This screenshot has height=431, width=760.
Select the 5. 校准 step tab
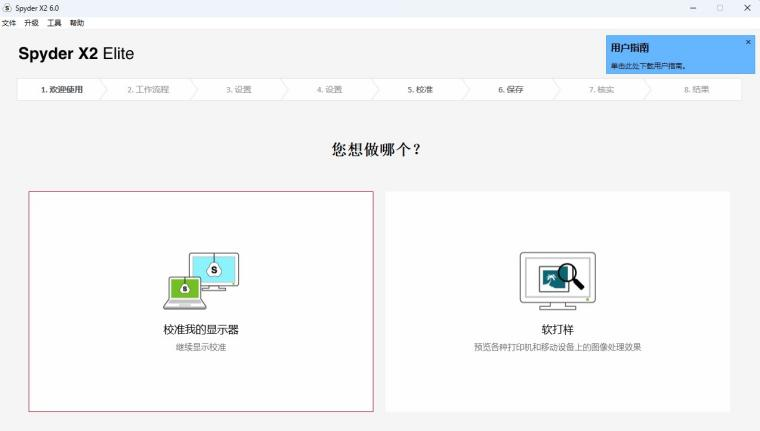[420, 90]
